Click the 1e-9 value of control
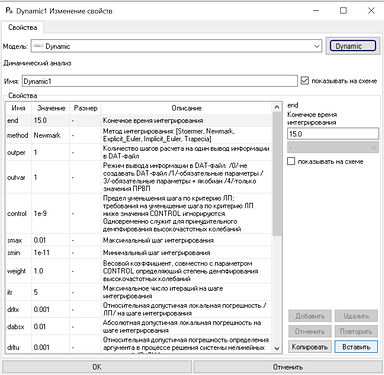 [51, 213]
